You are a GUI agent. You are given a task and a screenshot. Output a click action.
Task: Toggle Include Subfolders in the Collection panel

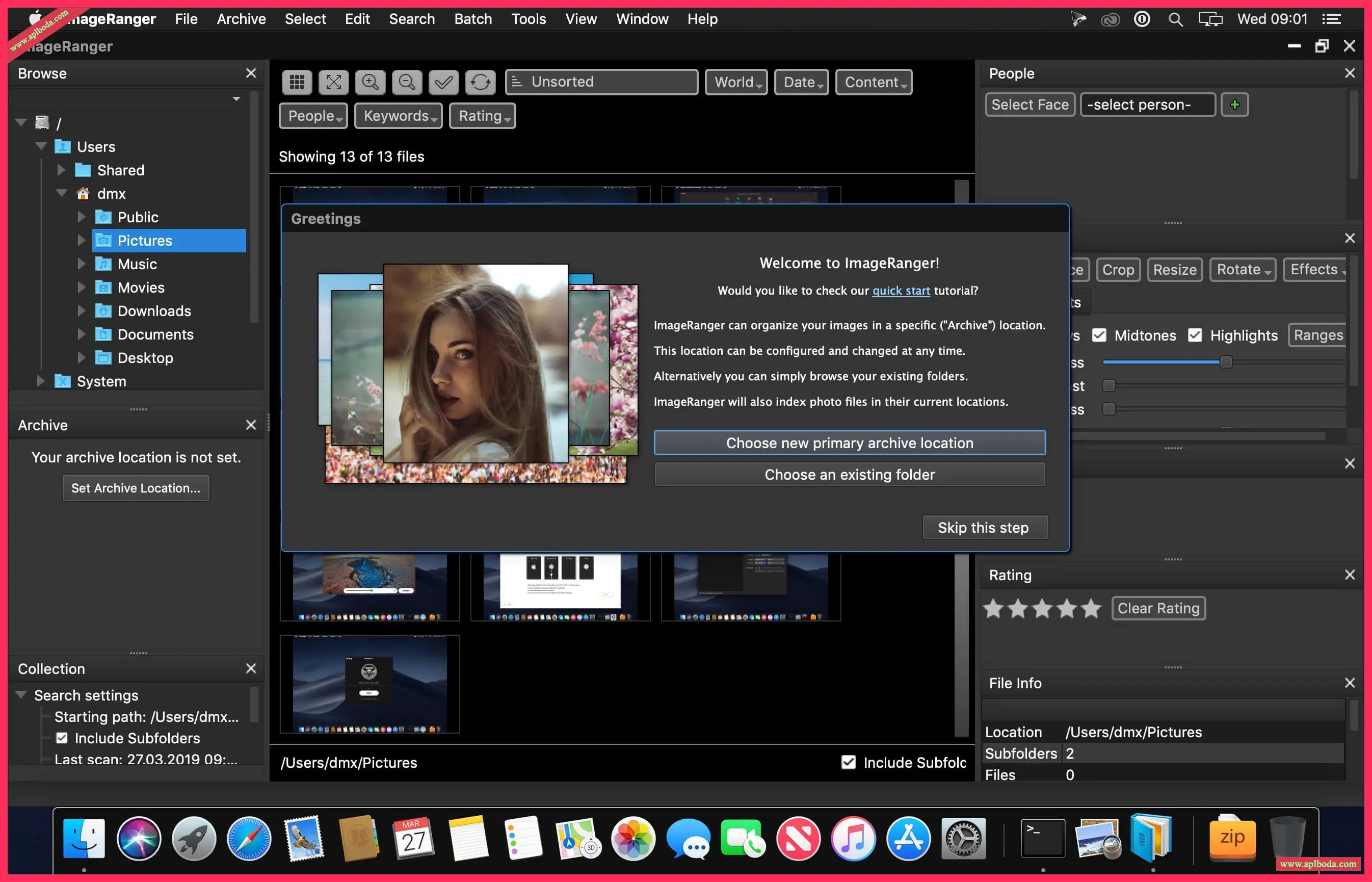(62, 738)
